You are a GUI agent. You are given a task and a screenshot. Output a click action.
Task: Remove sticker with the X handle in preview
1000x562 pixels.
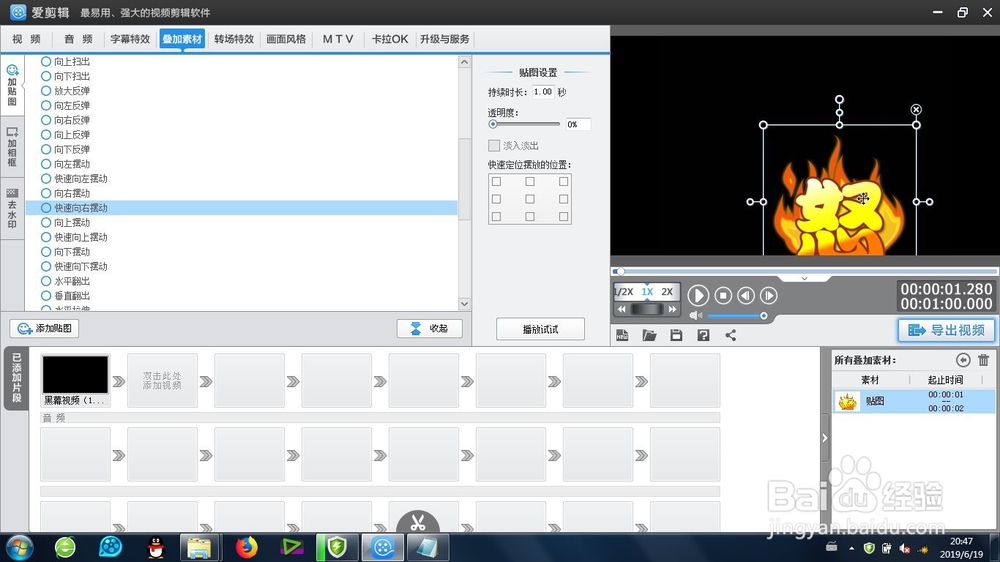pyautogui.click(x=916, y=110)
